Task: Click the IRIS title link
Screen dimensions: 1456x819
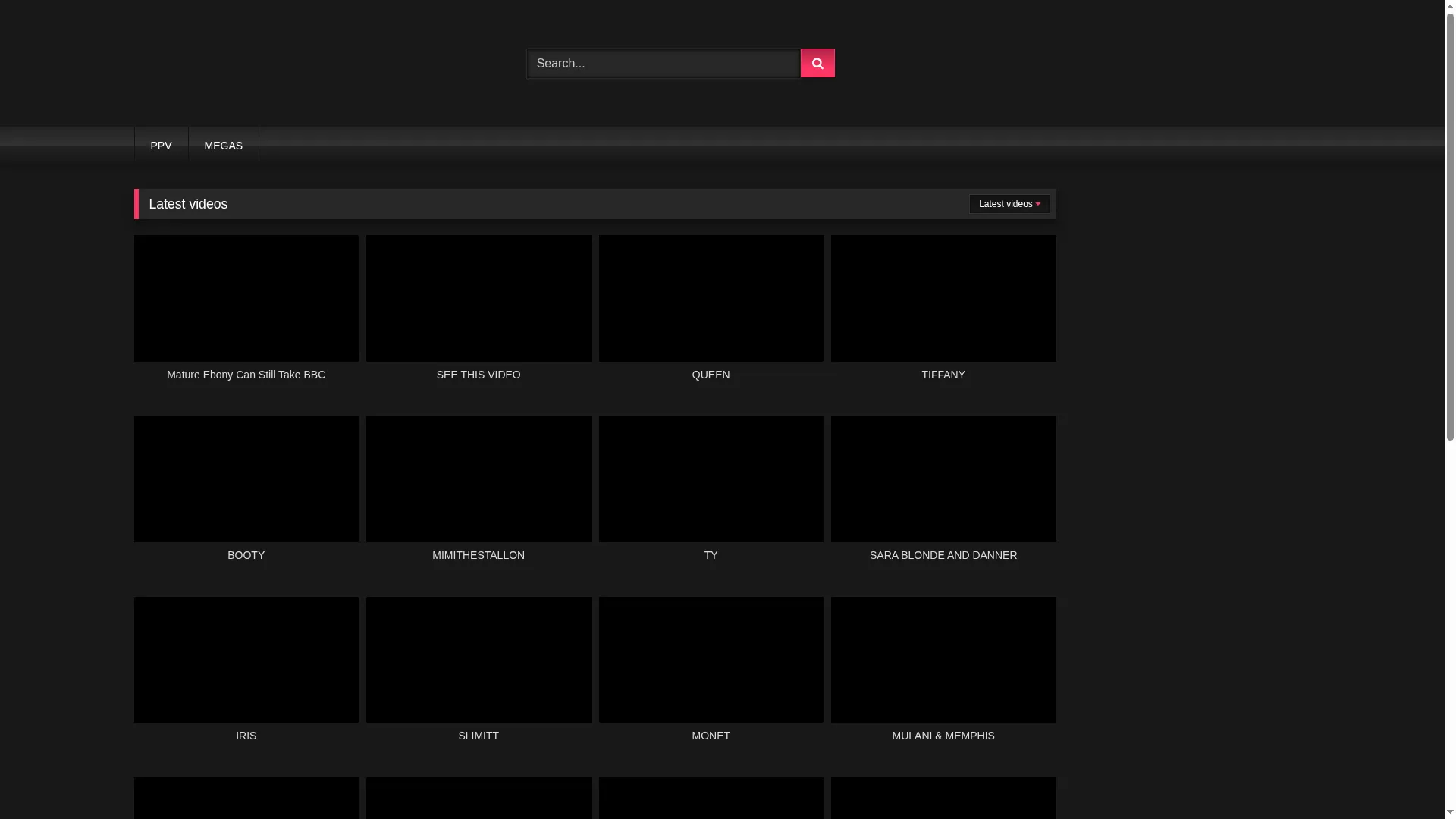Action: [246, 736]
